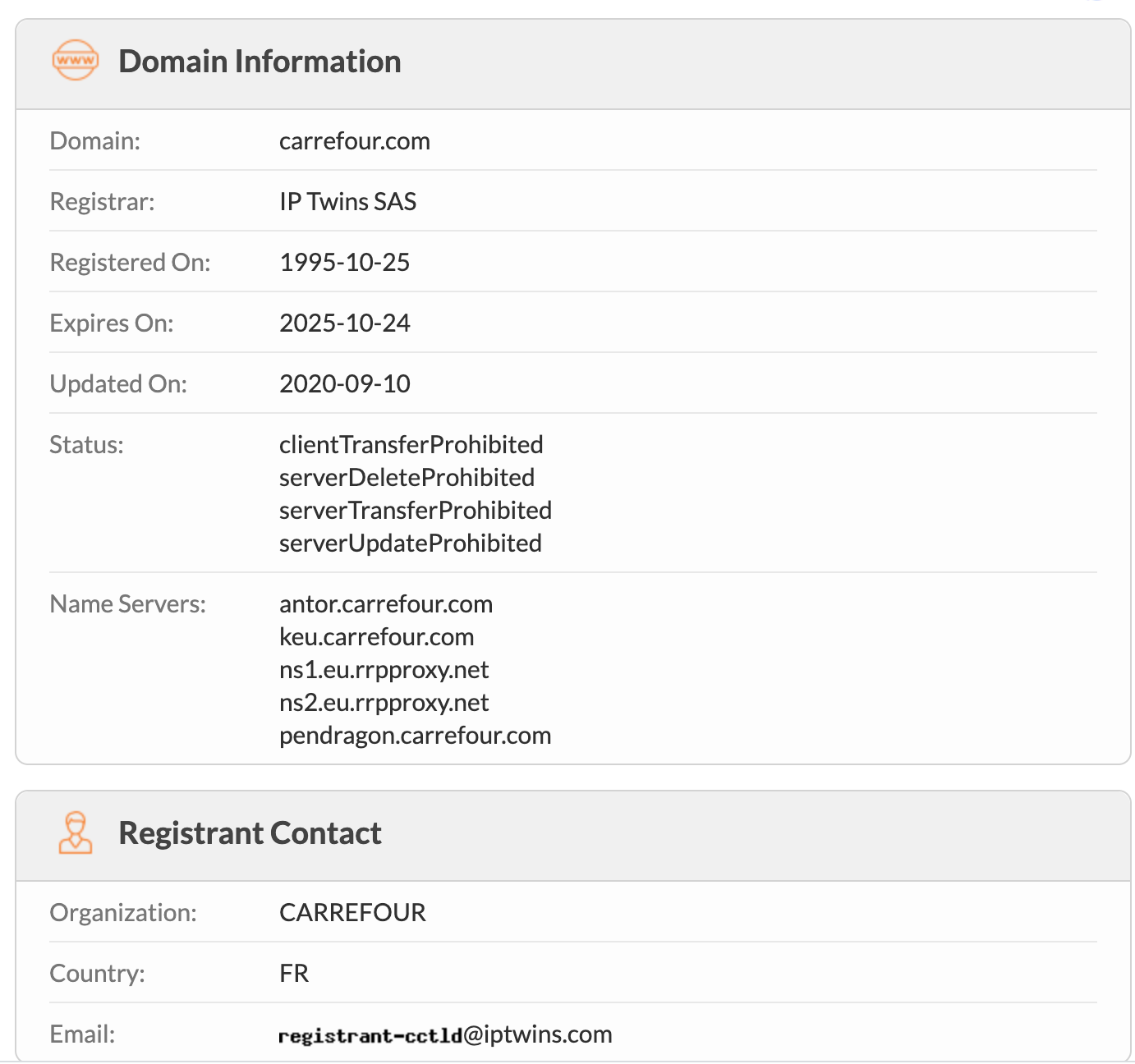1135x1064 pixels.
Task: Select status clientTransferProhibited
Action: 411,445
